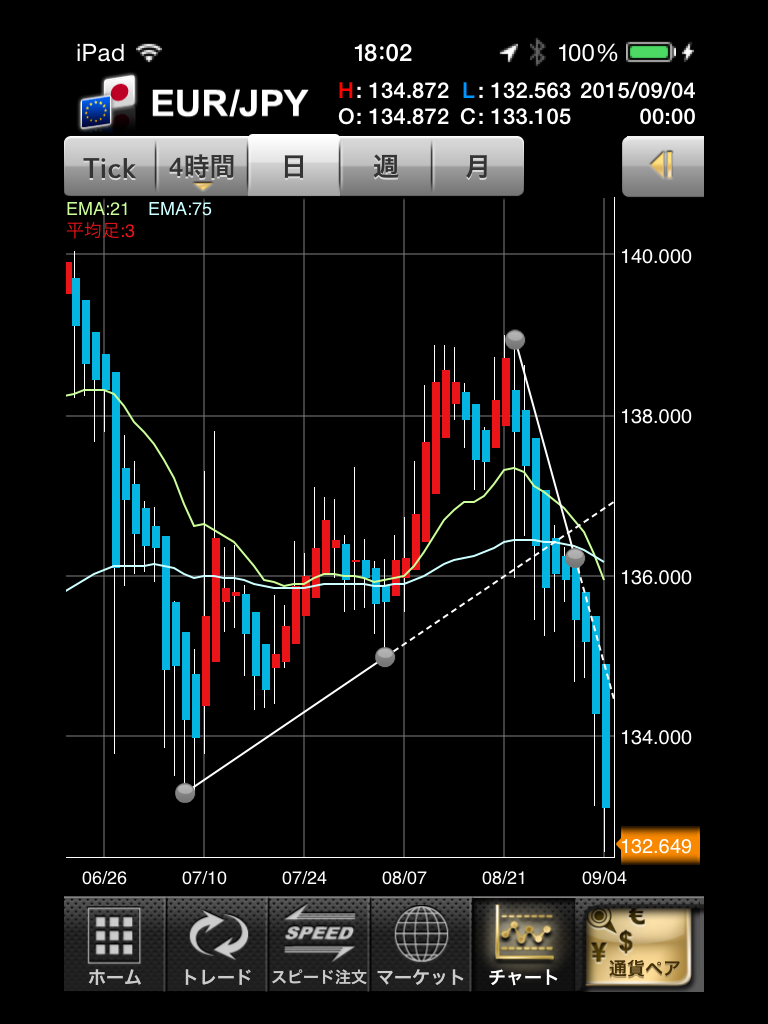Tap the battery status icon

click(x=650, y=52)
